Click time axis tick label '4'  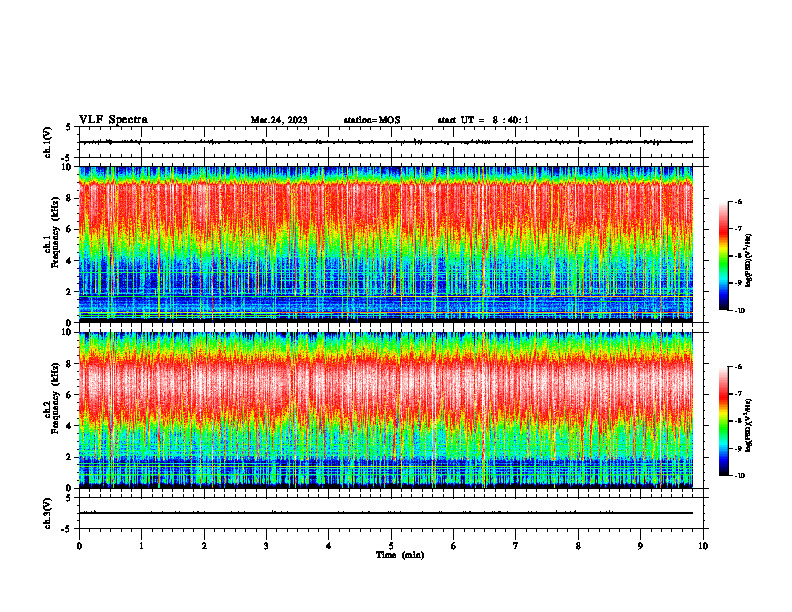[329, 546]
